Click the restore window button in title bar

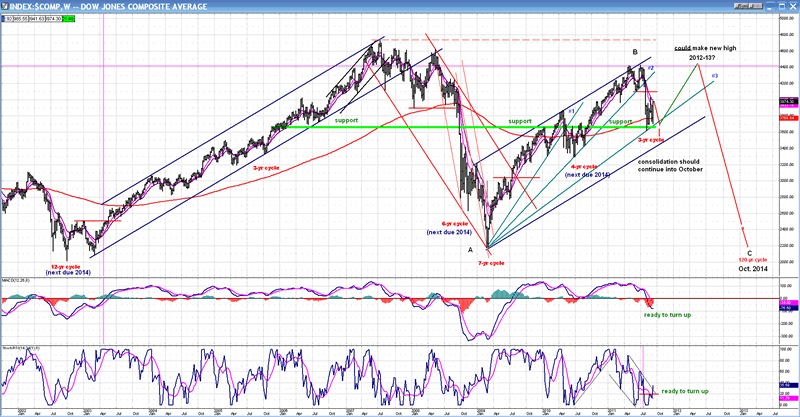click(x=781, y=5)
